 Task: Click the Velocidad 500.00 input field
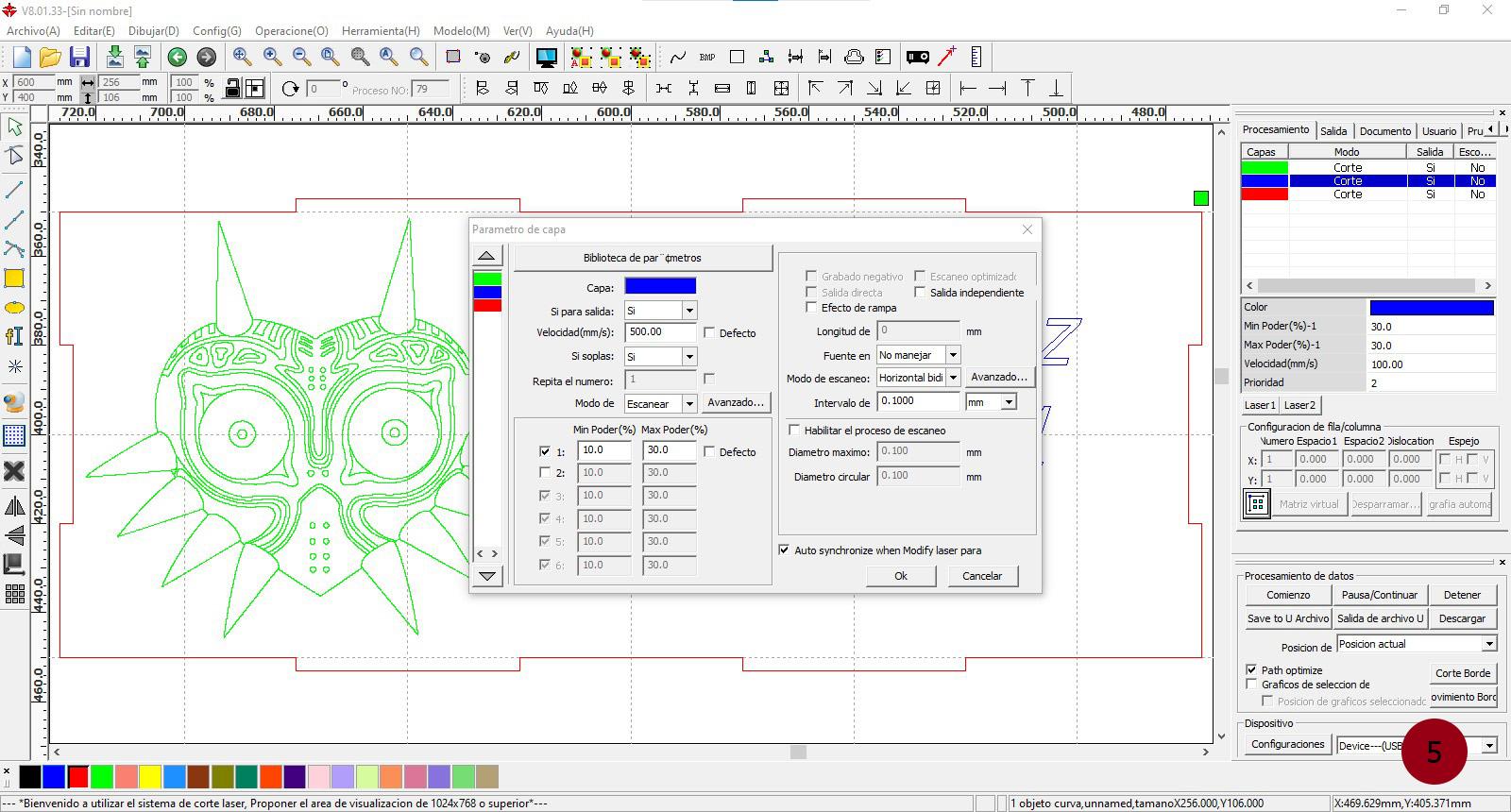[x=661, y=332]
